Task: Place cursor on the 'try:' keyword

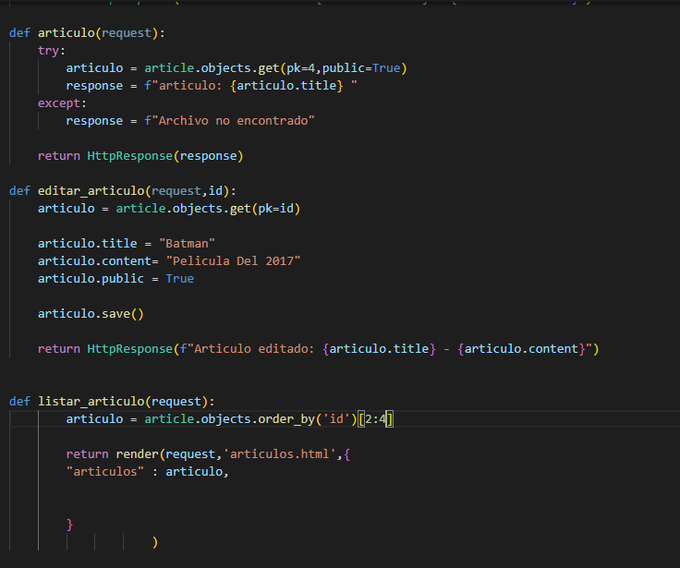Action: 51,51
